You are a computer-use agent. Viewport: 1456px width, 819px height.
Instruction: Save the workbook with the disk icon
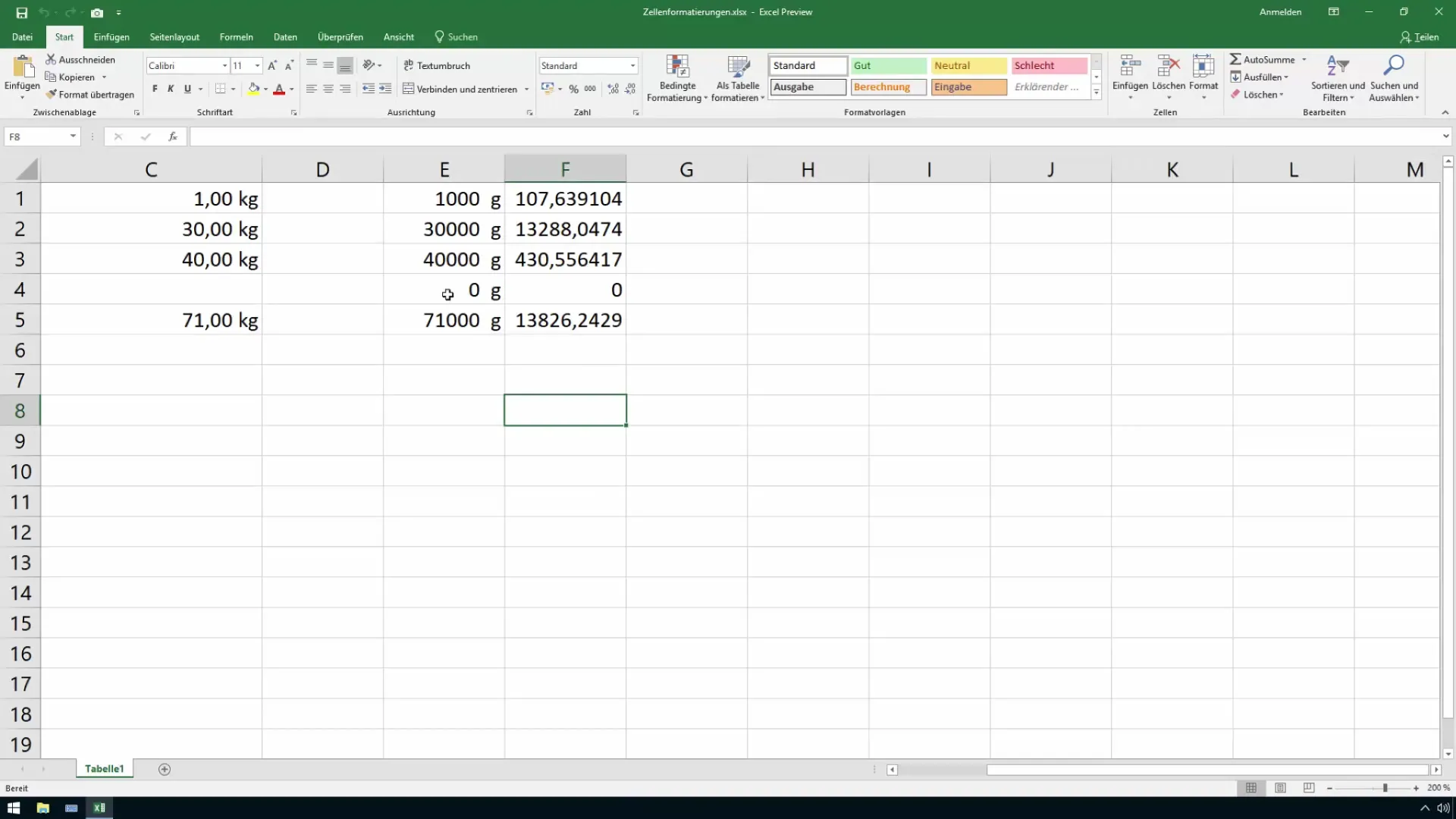21,13
